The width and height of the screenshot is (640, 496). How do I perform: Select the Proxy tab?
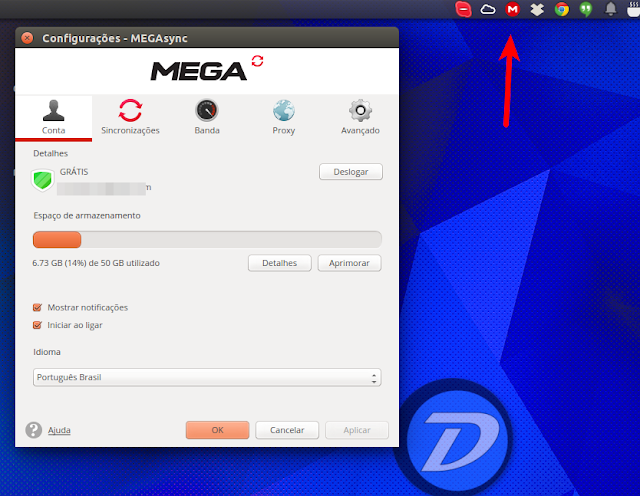[x=284, y=118]
